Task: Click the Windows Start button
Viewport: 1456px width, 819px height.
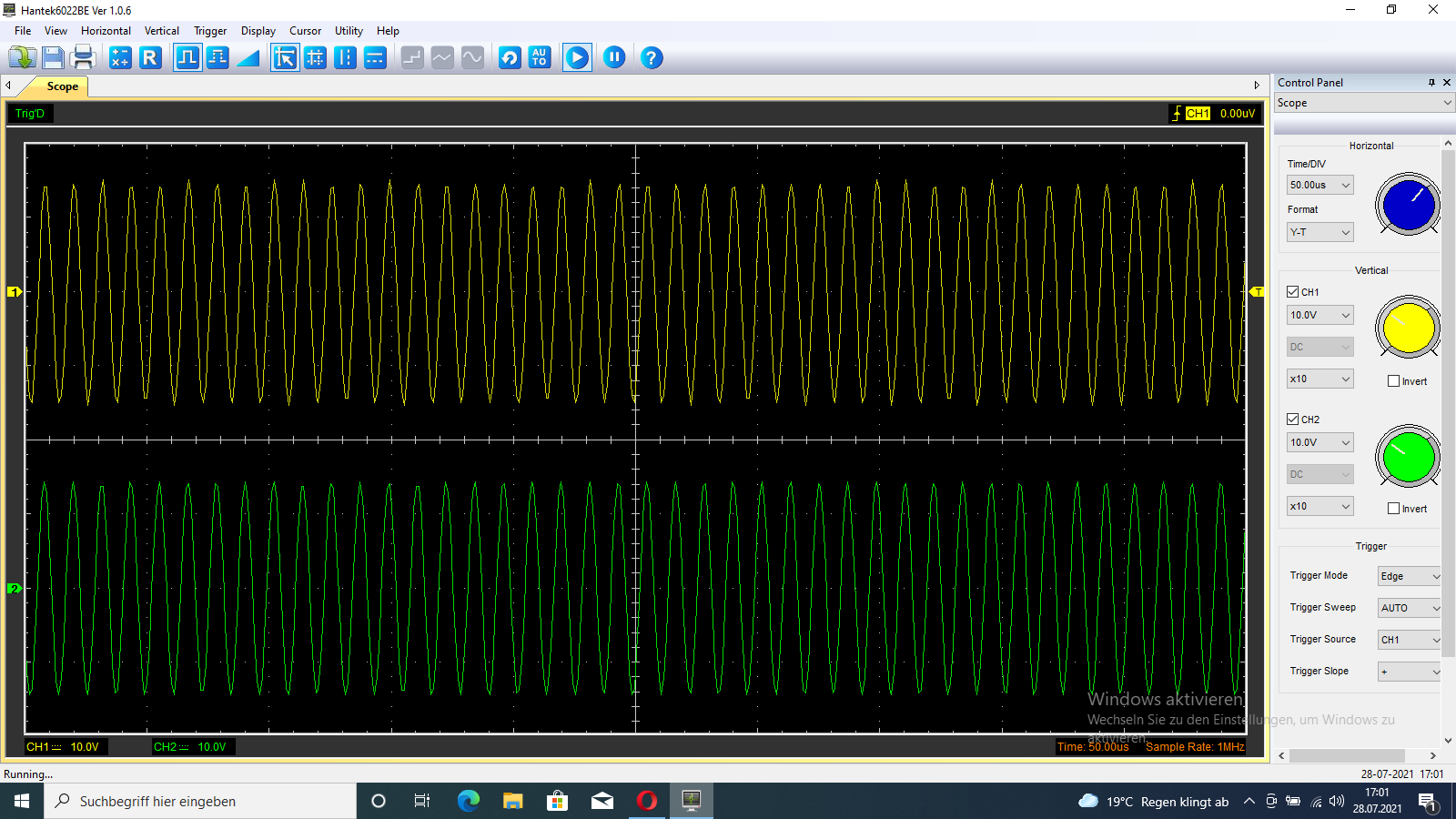Action: [x=22, y=801]
